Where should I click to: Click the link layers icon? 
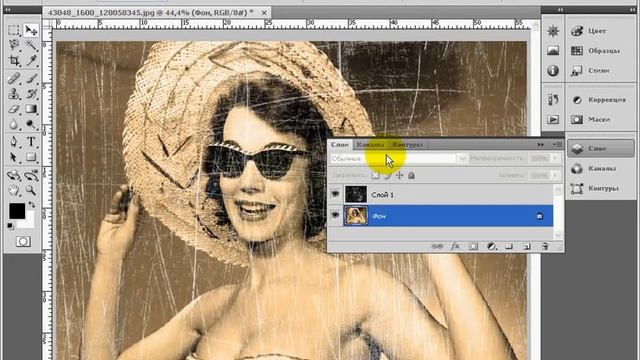coord(437,246)
